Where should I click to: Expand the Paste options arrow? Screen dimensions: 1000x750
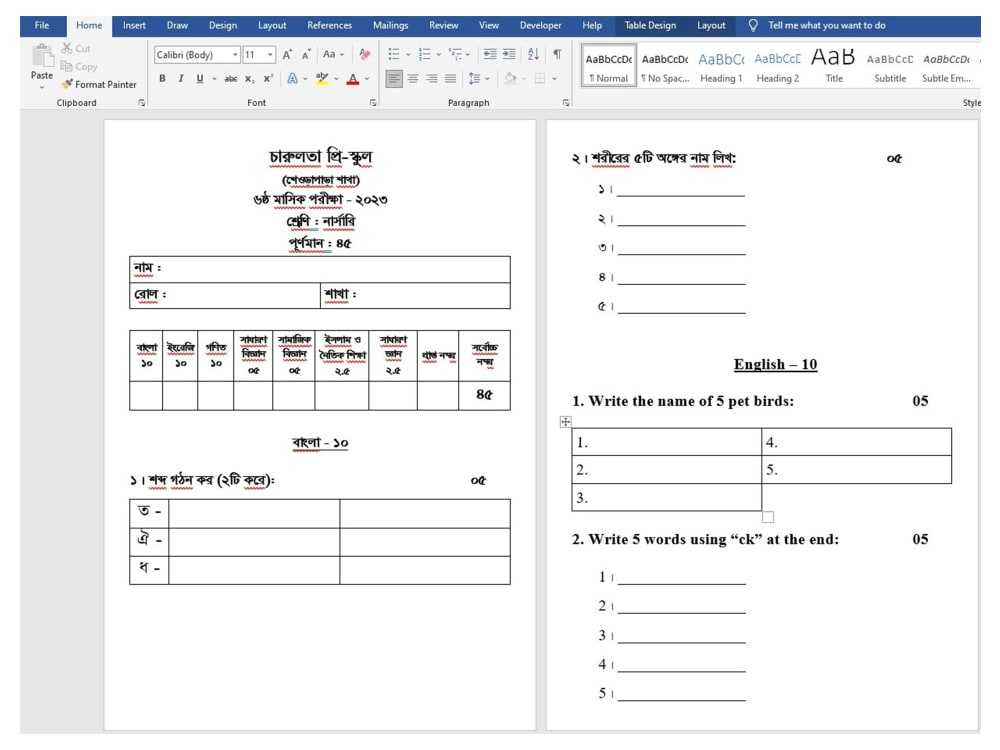pyautogui.click(x=42, y=87)
